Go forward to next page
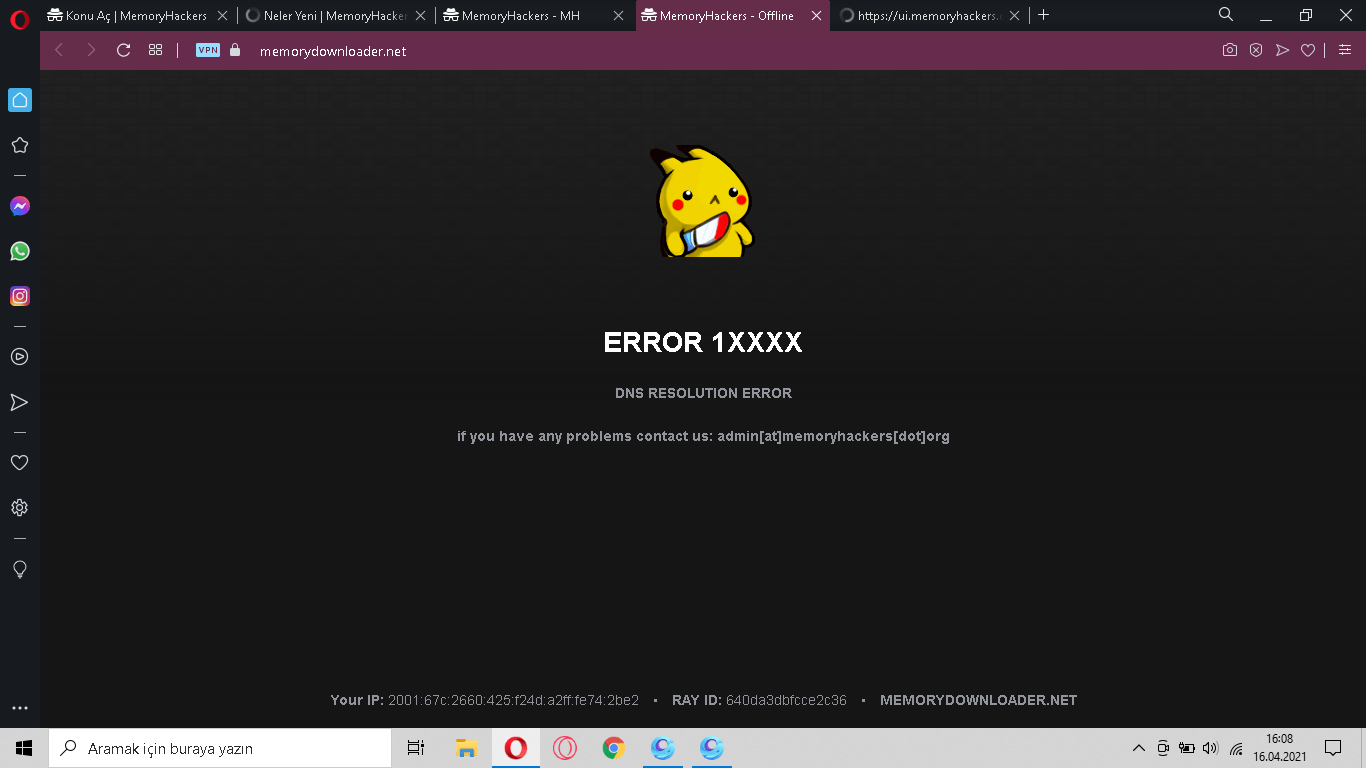Viewport: 1366px width, 768px height. click(91, 50)
